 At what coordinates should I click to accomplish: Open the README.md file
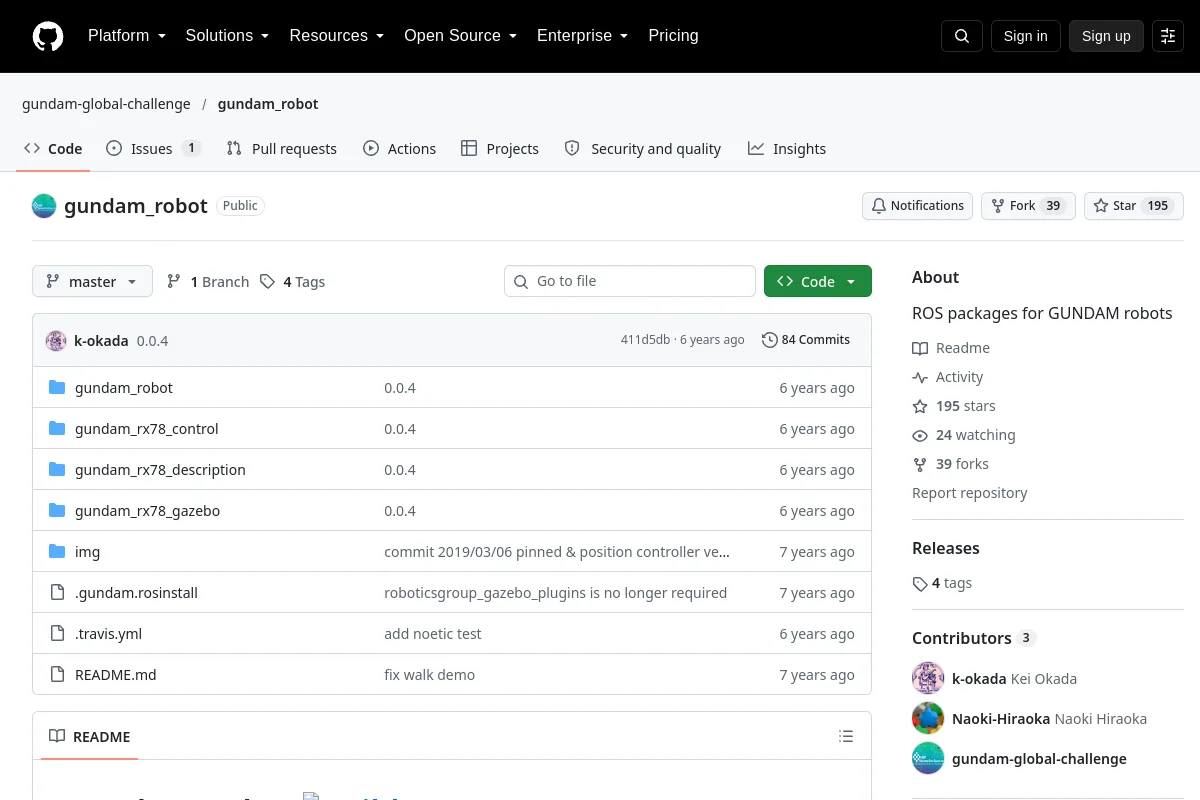click(x=116, y=675)
